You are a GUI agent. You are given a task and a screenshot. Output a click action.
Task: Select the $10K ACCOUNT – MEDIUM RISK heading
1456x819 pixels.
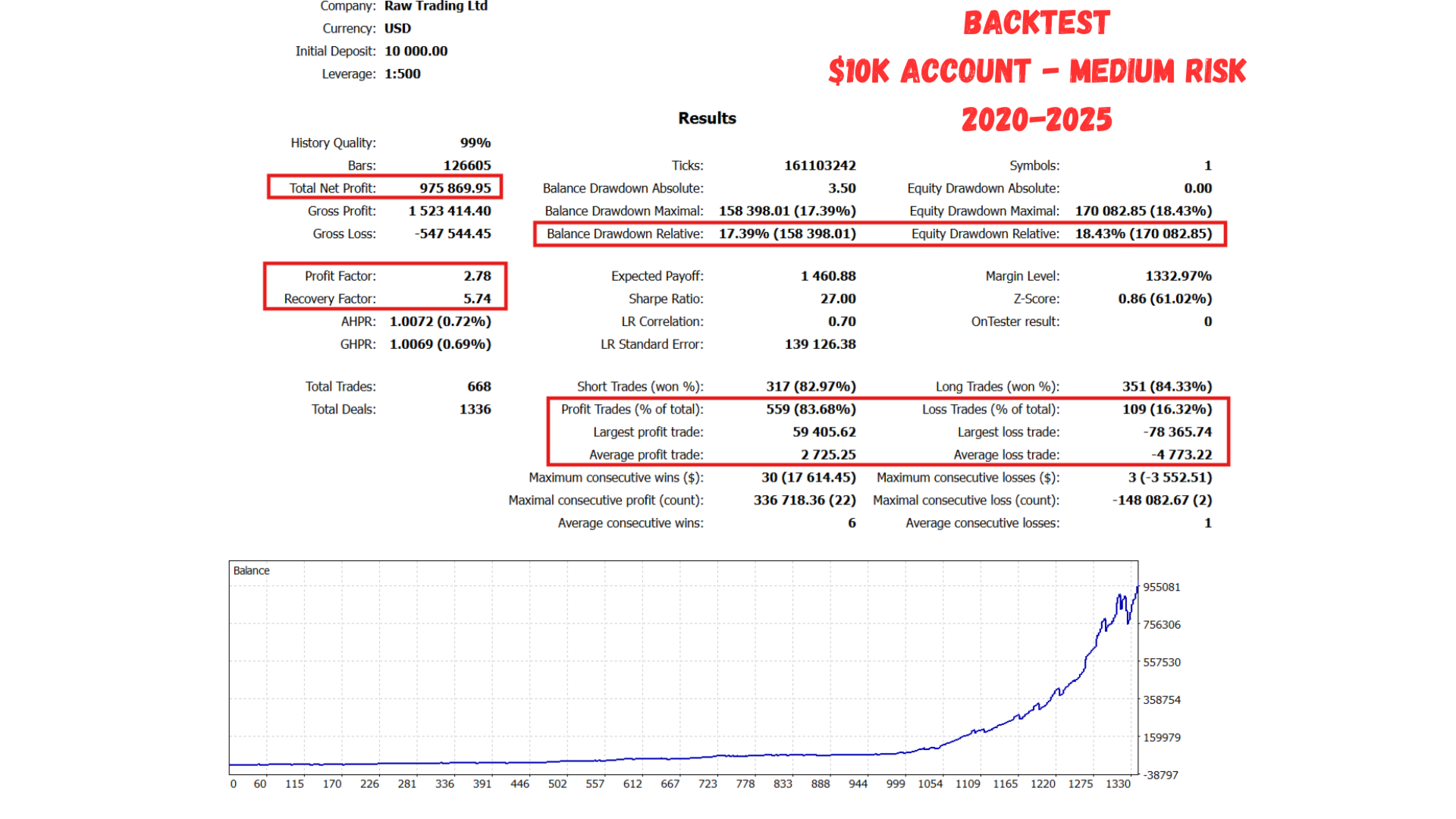[1037, 71]
